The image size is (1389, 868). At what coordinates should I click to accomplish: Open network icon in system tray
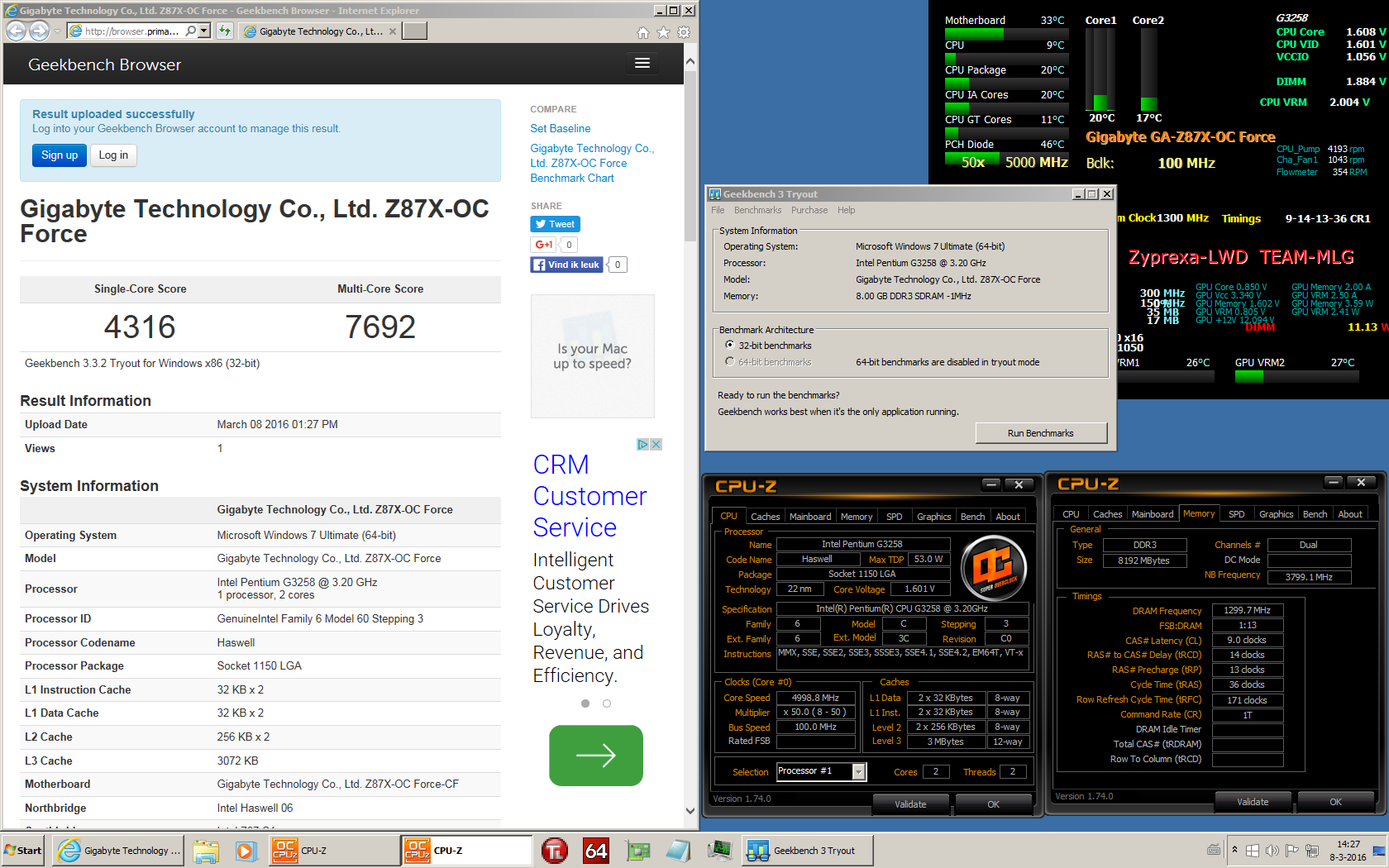click(x=1310, y=851)
